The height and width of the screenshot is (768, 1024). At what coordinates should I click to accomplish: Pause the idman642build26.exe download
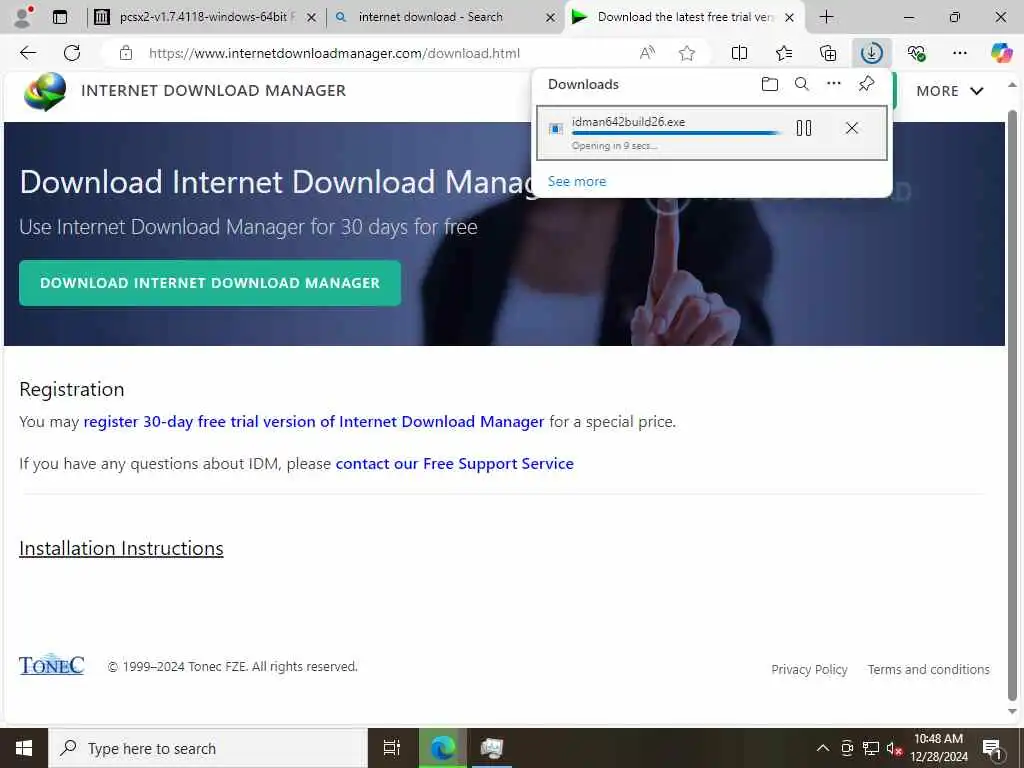click(804, 128)
